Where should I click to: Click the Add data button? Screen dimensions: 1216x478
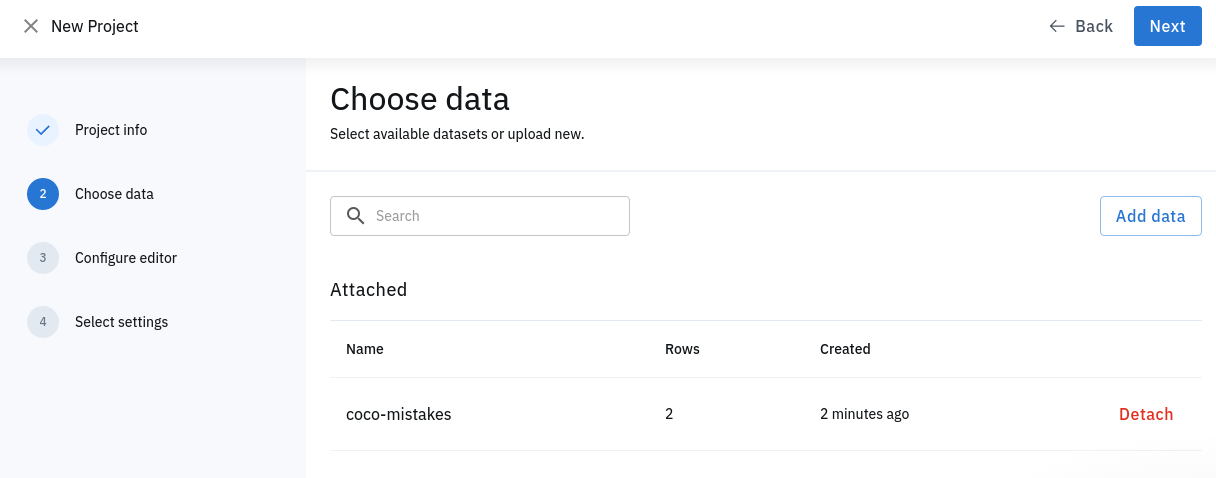[x=1150, y=216]
